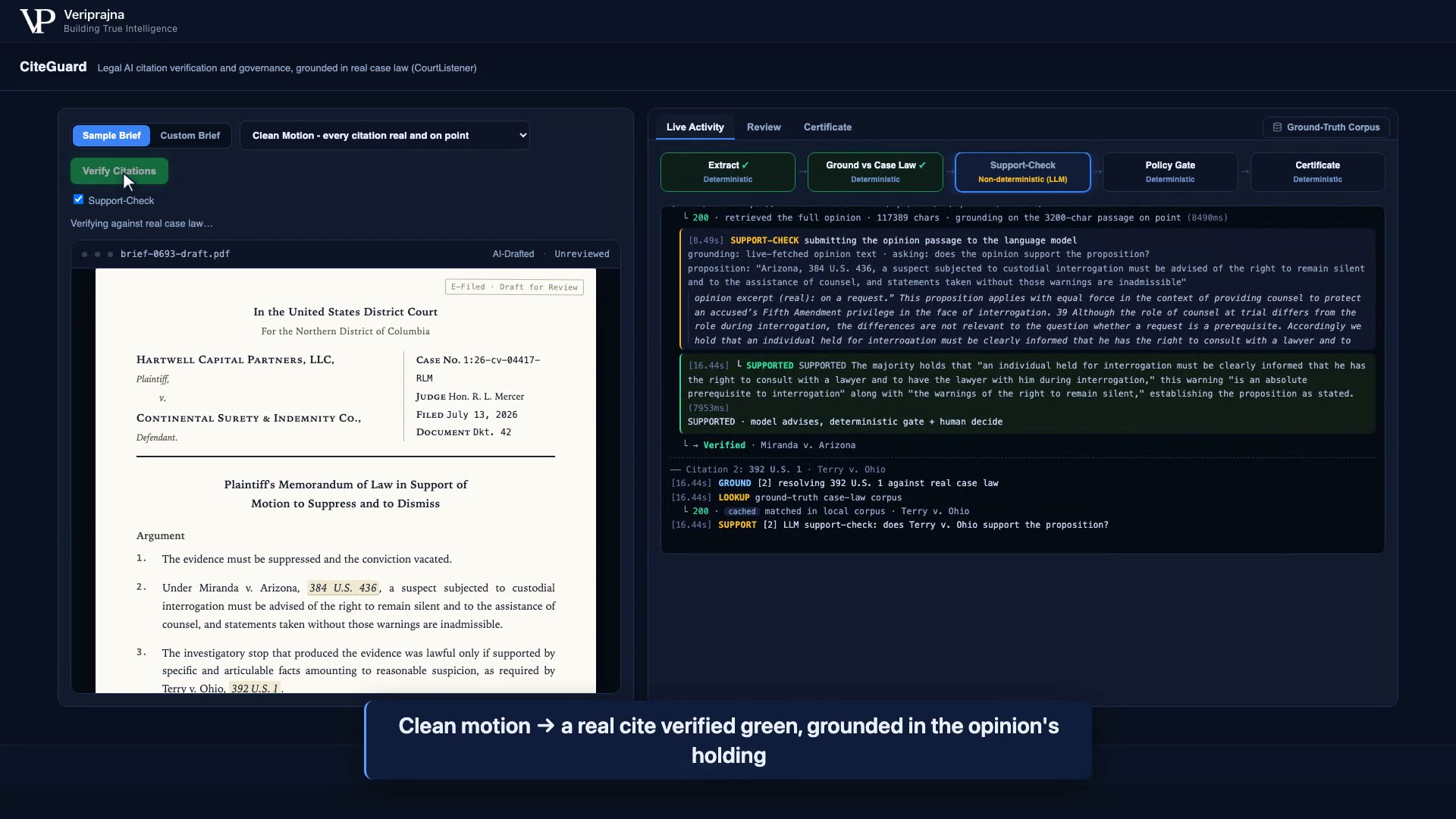This screenshot has width=1456, height=819.
Task: Open the Review tab
Action: pos(764,127)
